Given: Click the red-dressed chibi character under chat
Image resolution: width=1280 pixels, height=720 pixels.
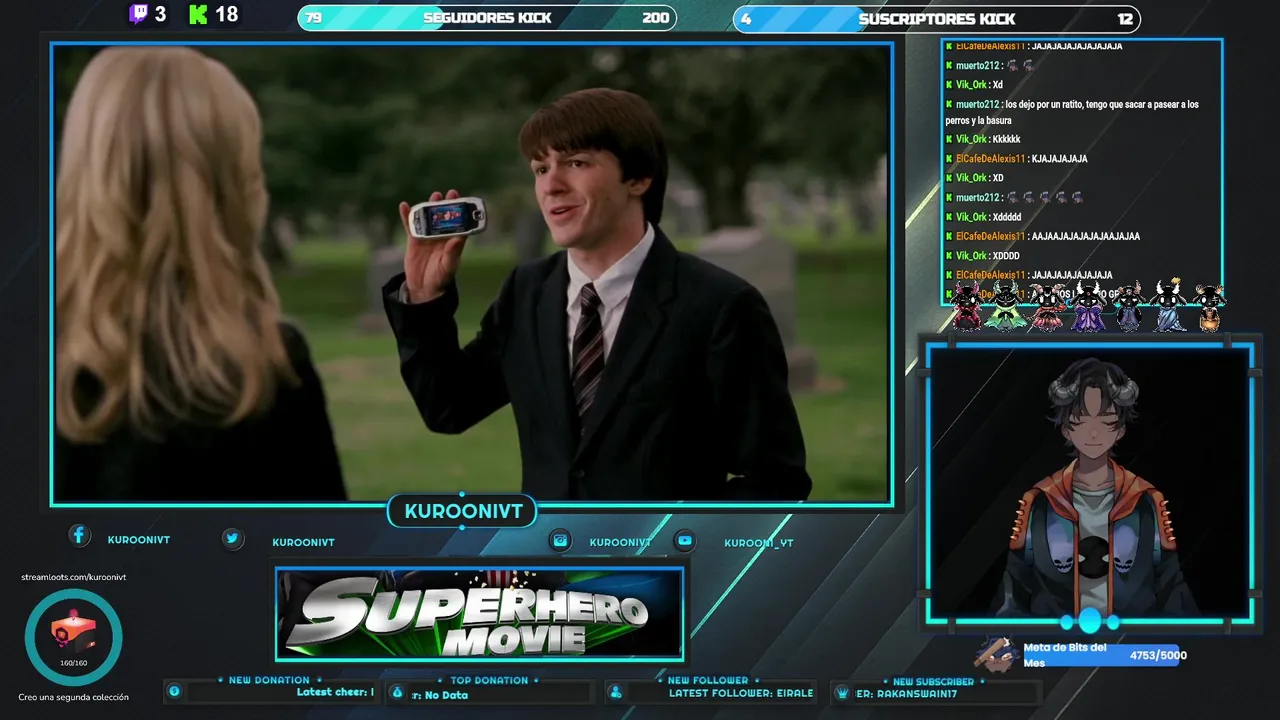Looking at the screenshot, I should pyautogui.click(x=967, y=306).
